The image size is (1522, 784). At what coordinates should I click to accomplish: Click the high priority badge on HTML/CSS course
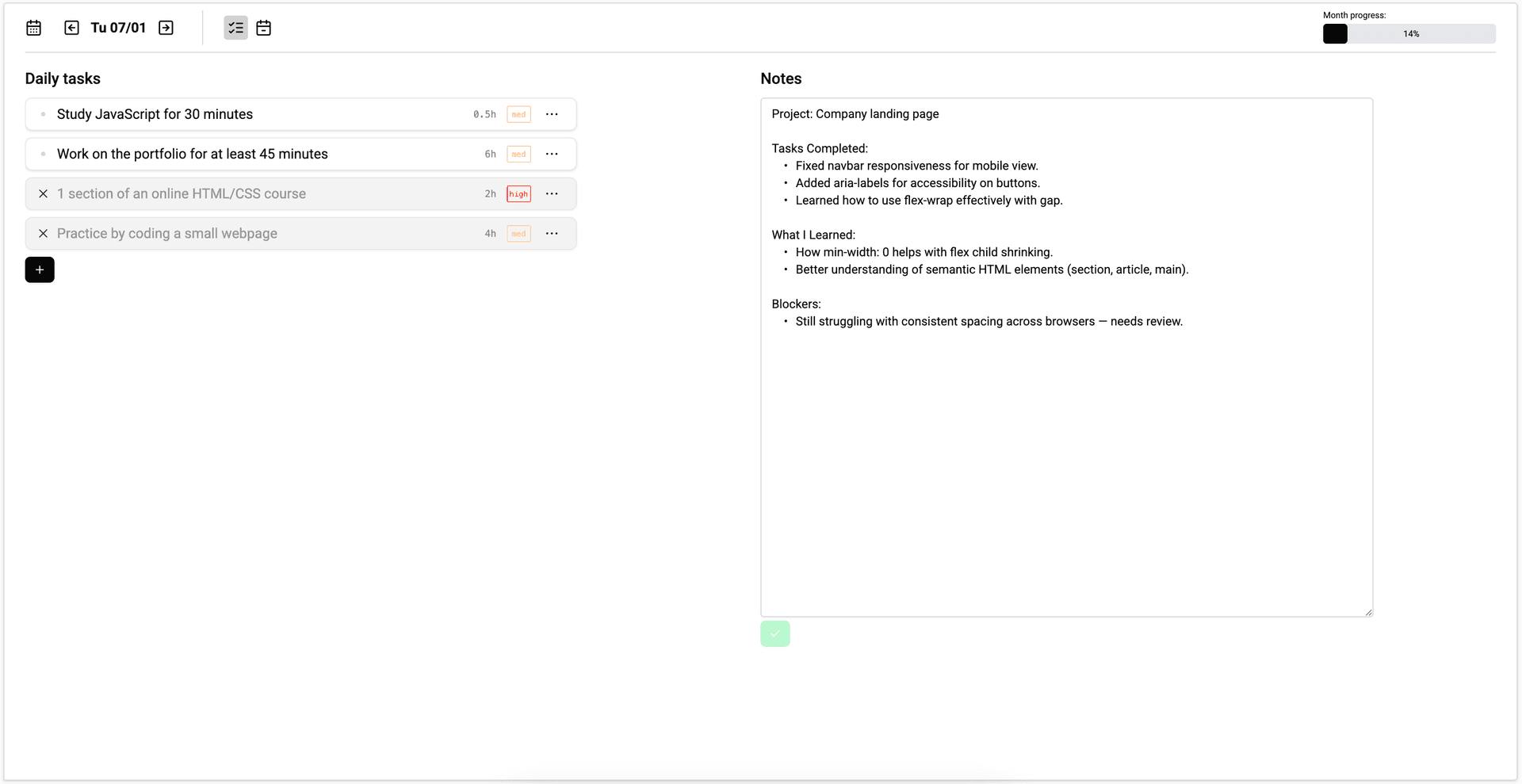(518, 193)
